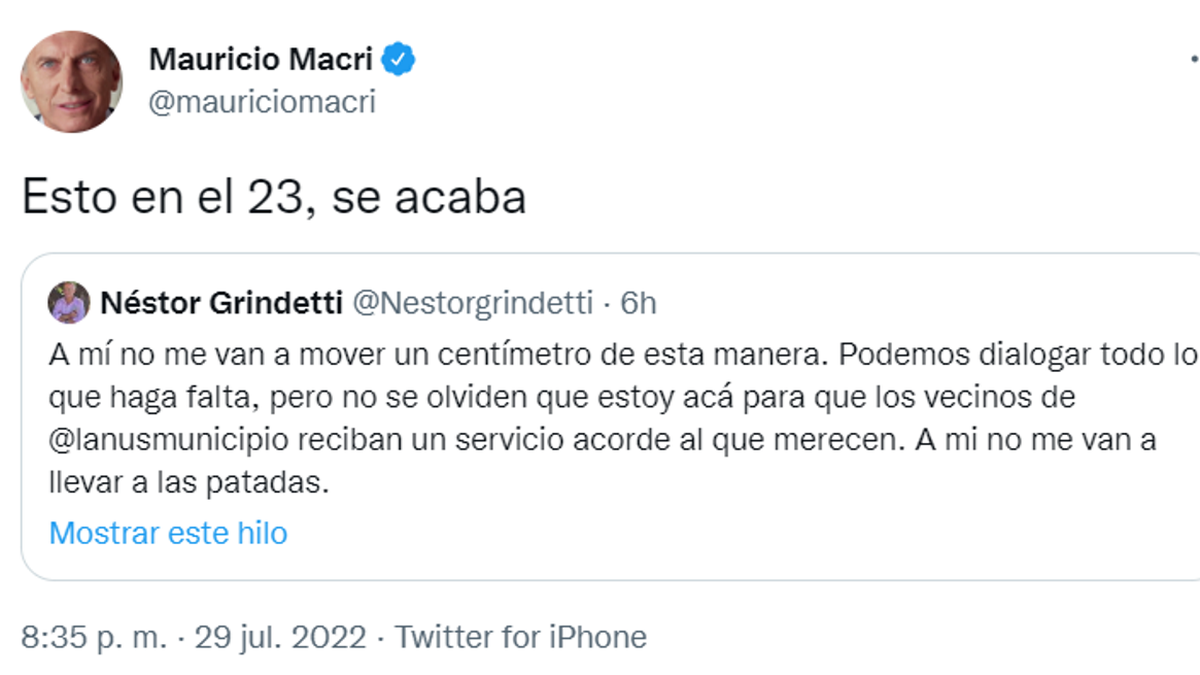Open the "Twitter for iPhone" source link

tap(521, 637)
